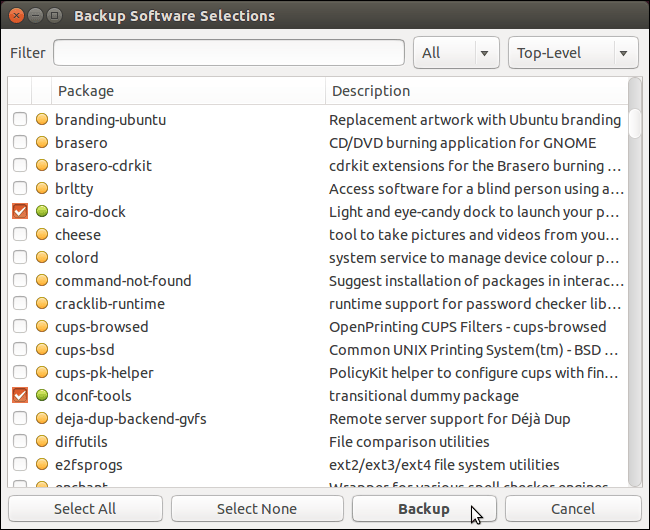This screenshot has height=530, width=650.
Task: Click the status dot for branding-ubuntu
Action: [42, 120]
